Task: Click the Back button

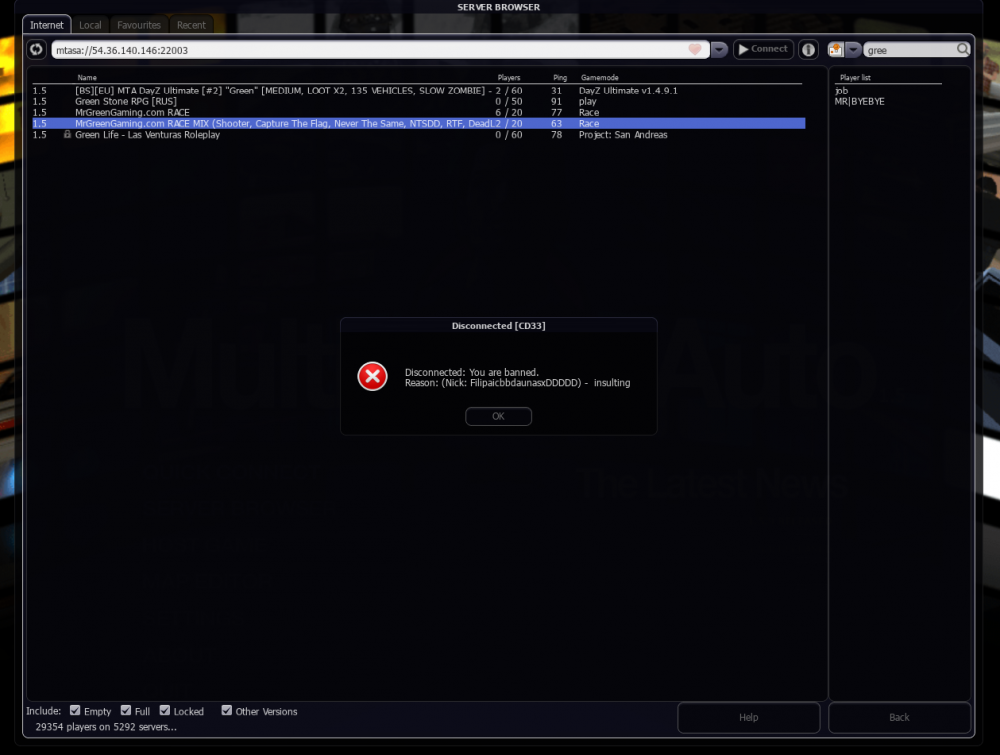Action: tap(899, 717)
